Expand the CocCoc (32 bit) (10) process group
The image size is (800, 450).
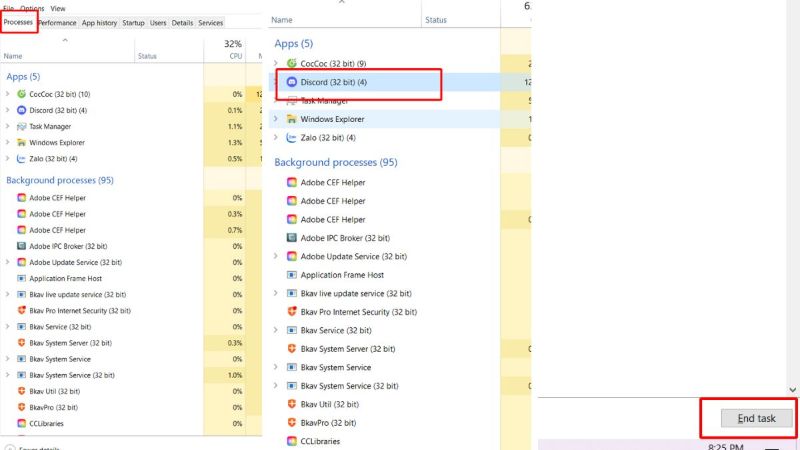coord(8,94)
